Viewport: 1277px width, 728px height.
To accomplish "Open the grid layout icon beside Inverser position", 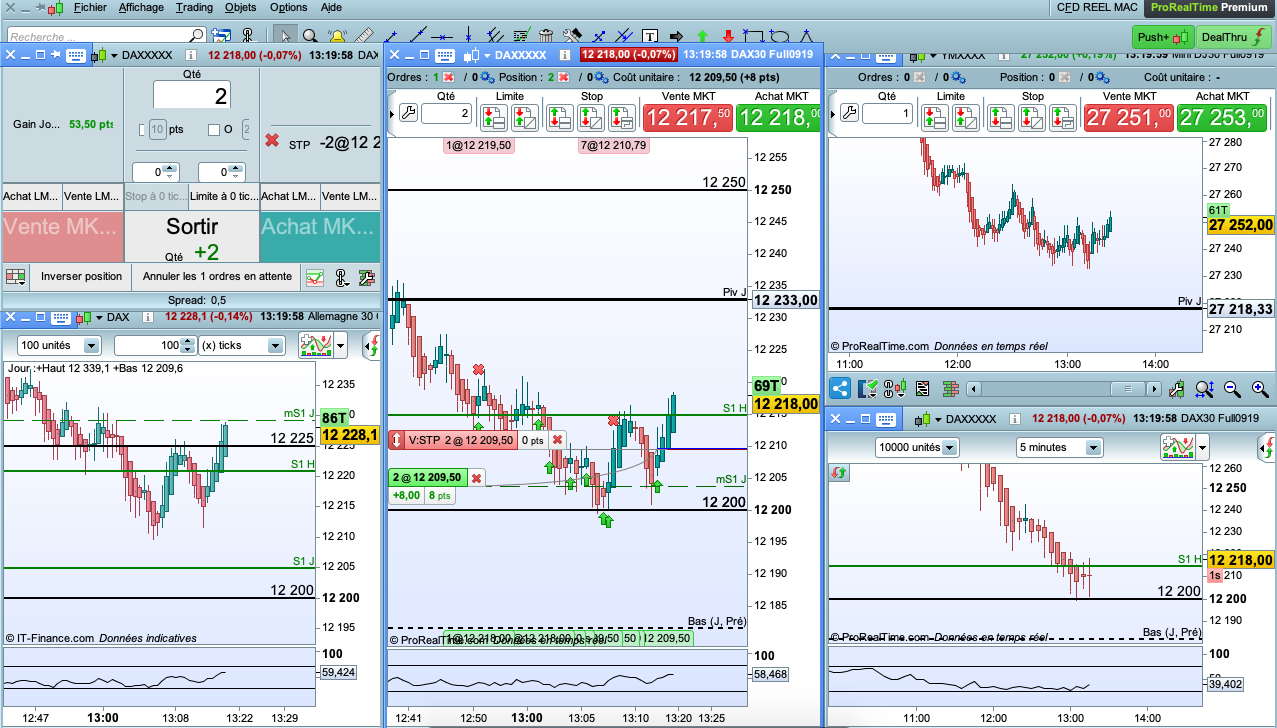I will [x=15, y=276].
